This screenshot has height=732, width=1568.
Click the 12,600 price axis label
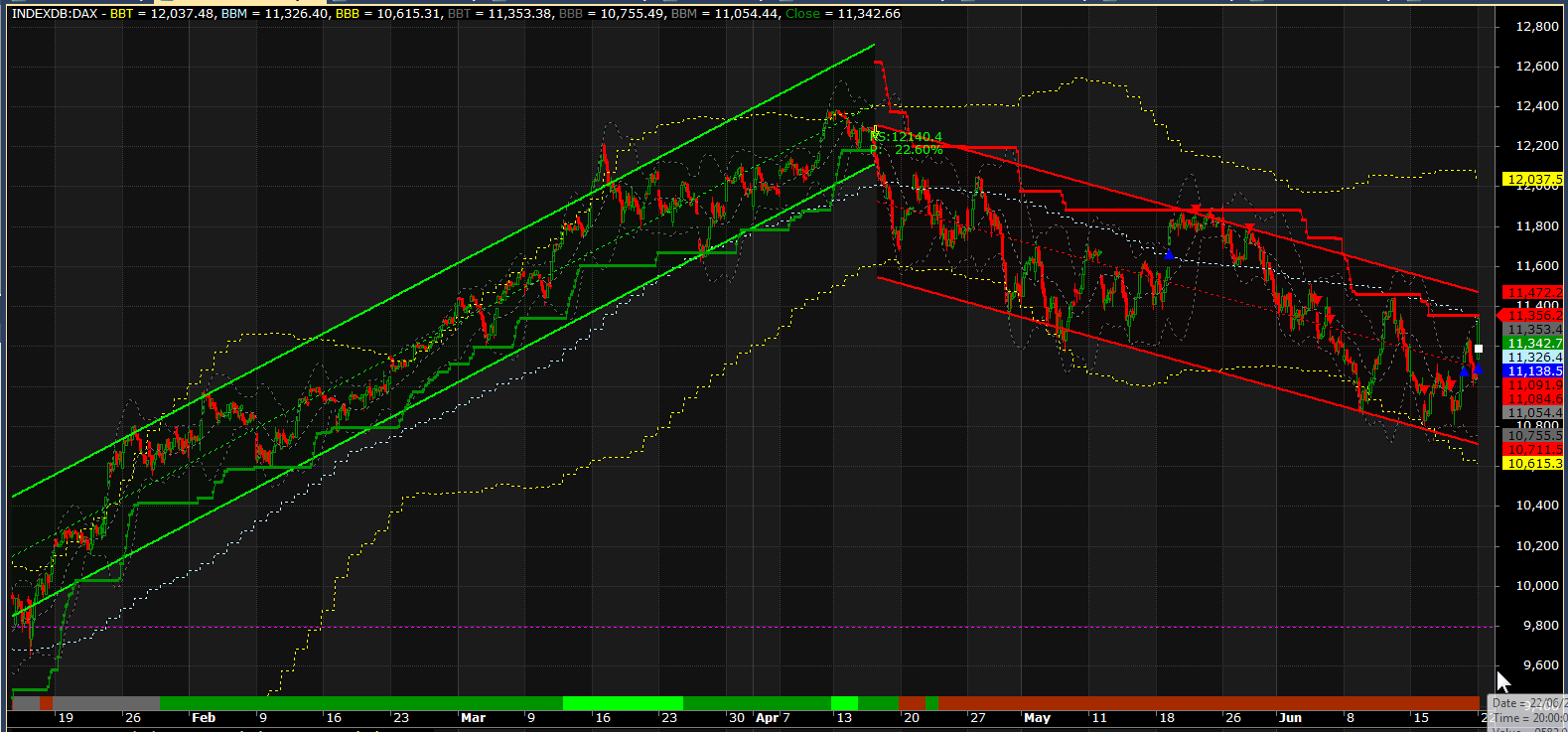1537,66
